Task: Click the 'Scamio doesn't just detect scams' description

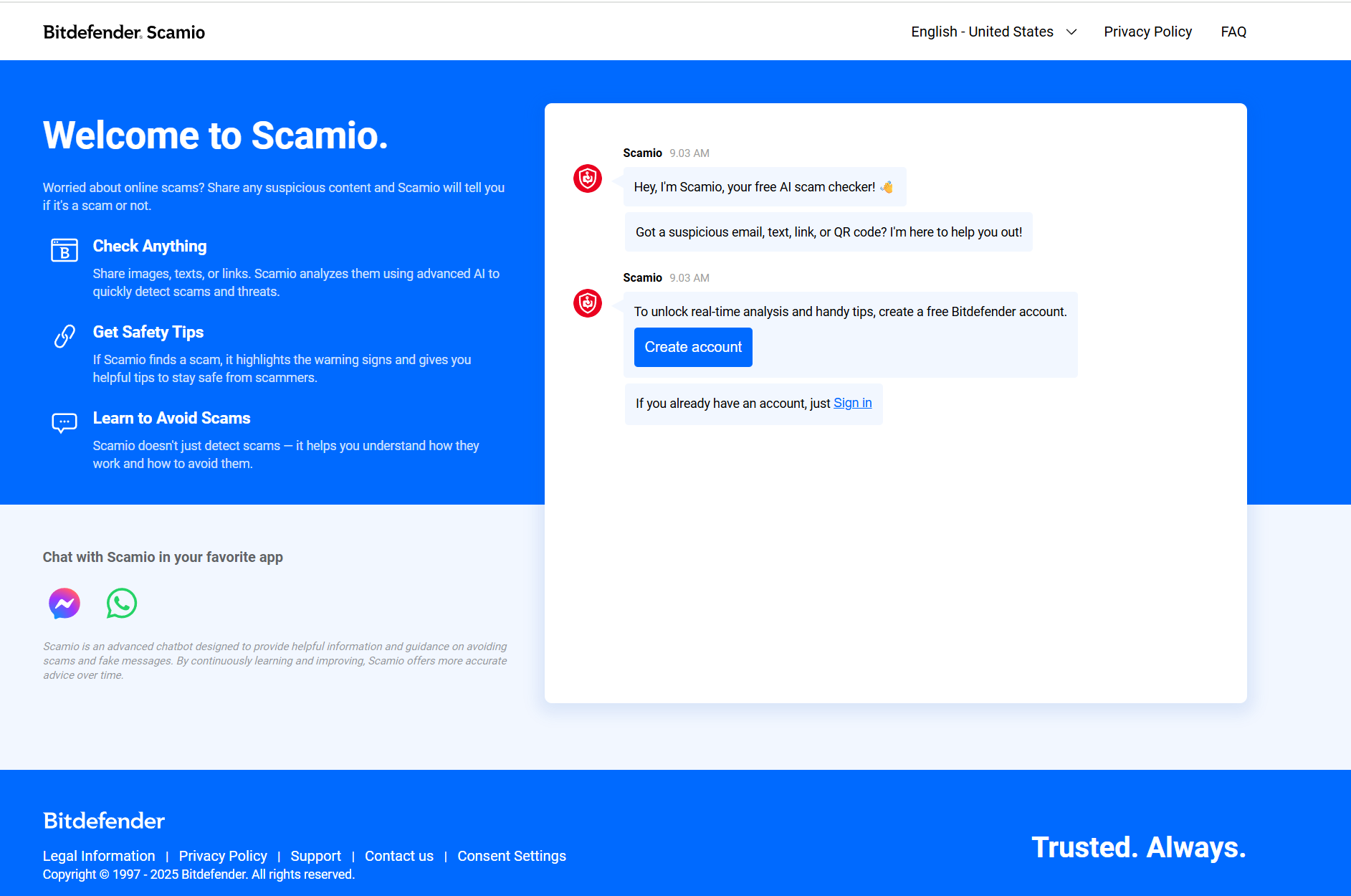Action: 286,454
